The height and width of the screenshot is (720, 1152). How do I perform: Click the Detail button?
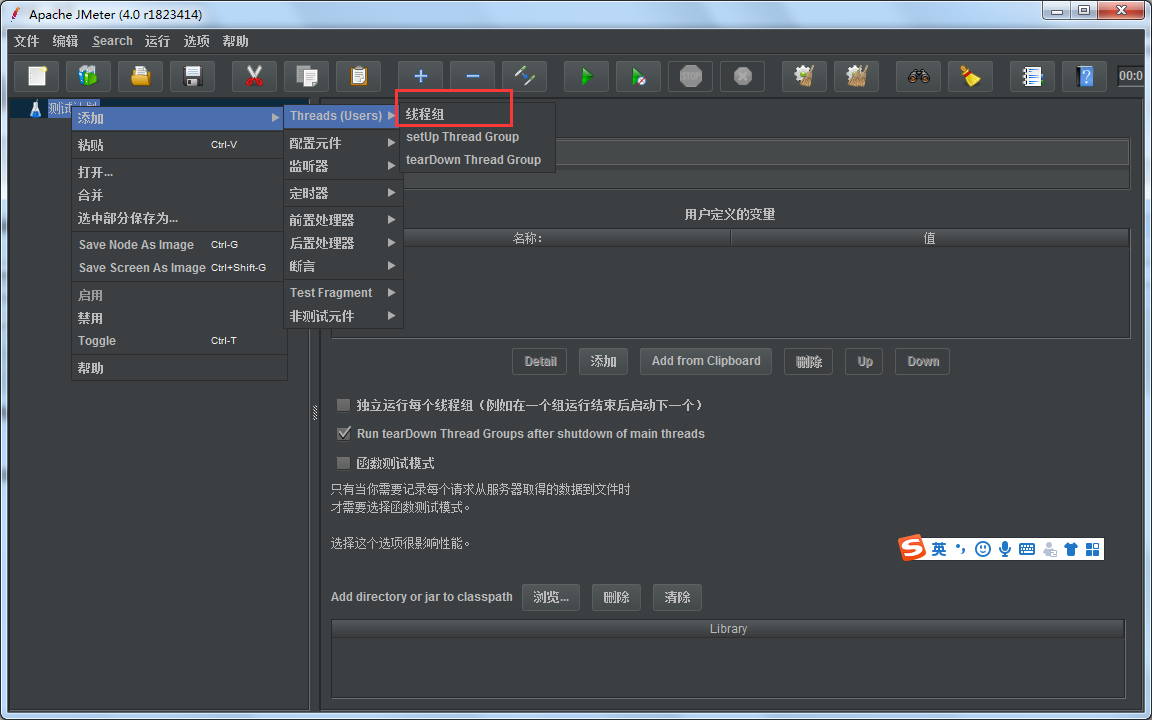tap(540, 361)
